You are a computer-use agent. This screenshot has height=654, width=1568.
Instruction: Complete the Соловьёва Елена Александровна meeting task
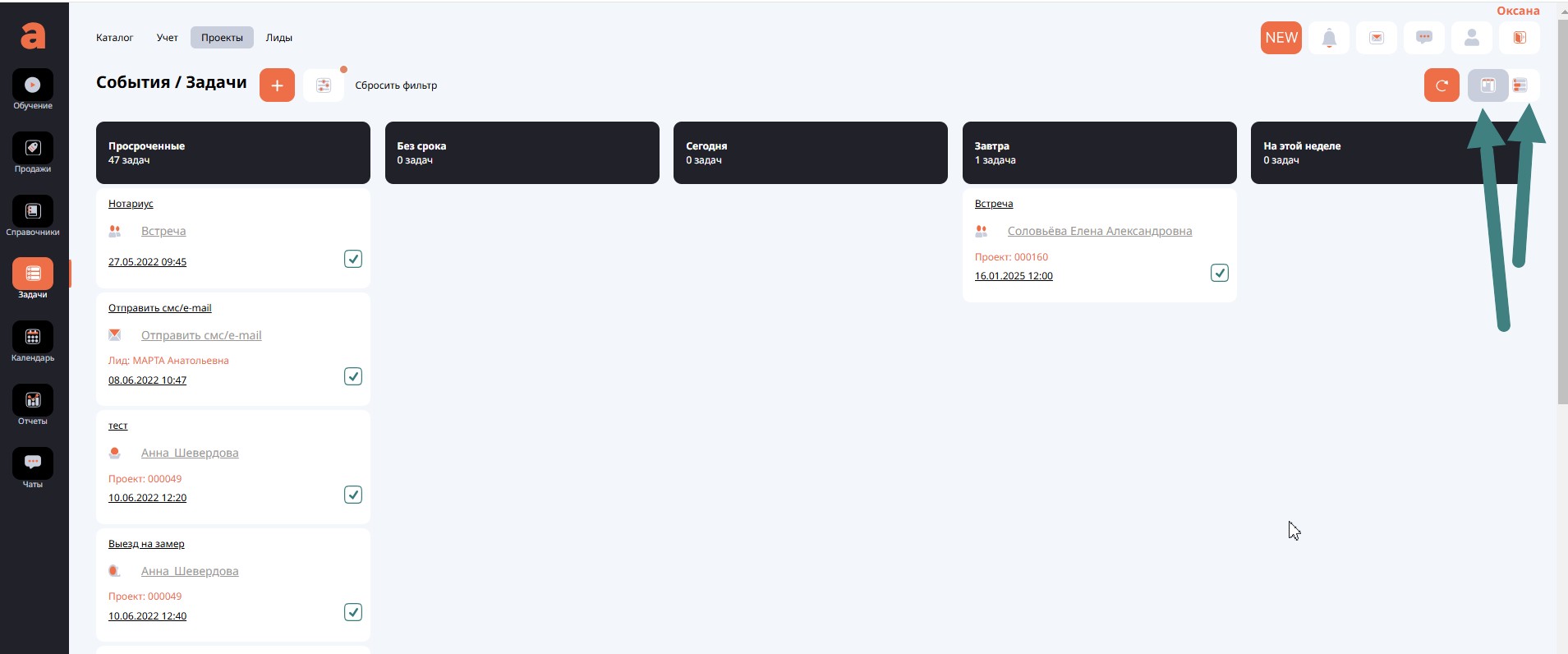coord(1220,273)
